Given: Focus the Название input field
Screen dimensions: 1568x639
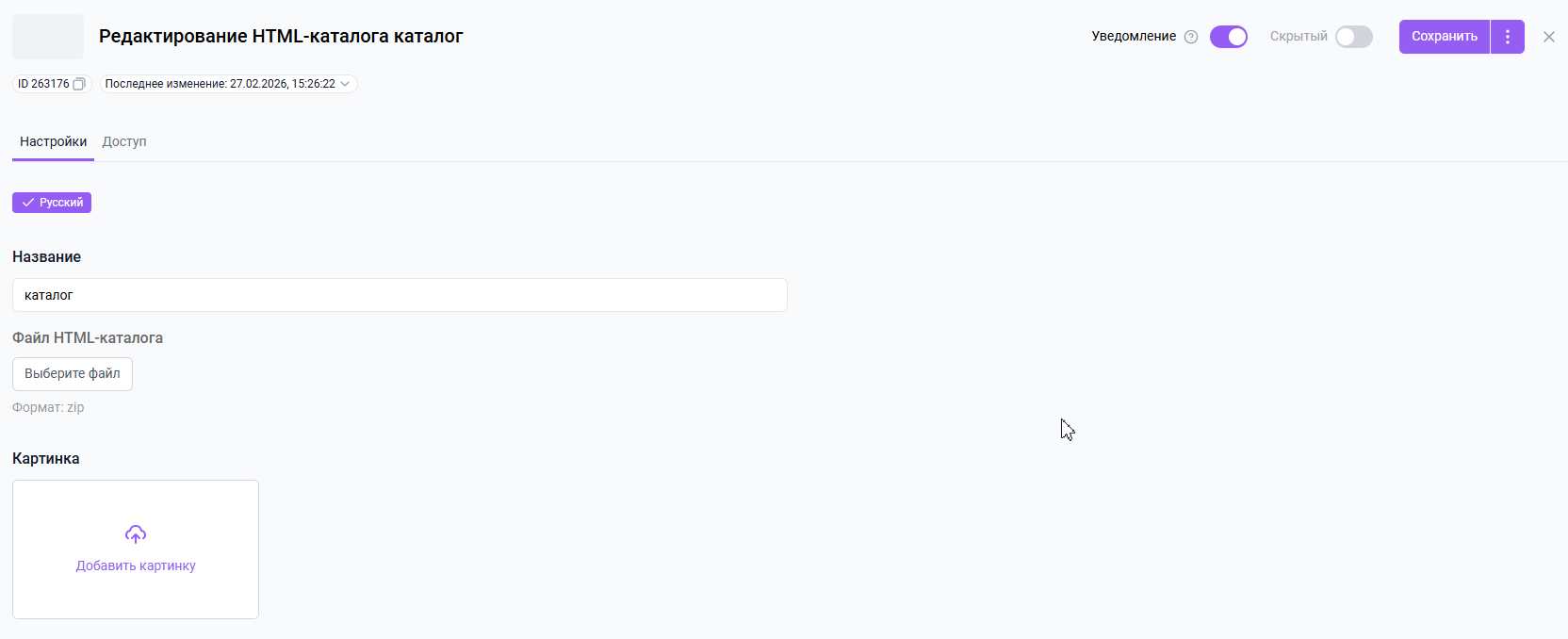Looking at the screenshot, I should coord(400,295).
